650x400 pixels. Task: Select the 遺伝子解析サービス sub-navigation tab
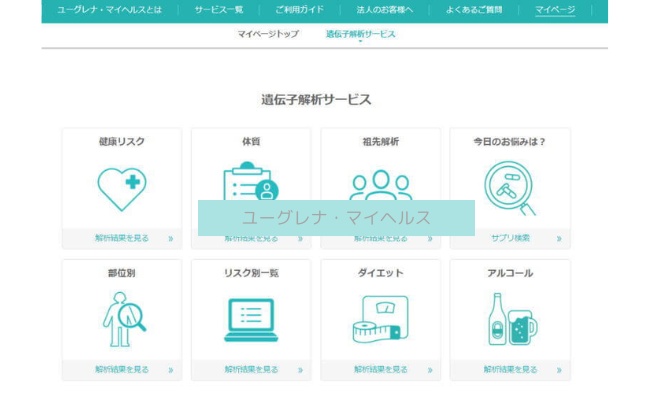pyautogui.click(x=361, y=34)
